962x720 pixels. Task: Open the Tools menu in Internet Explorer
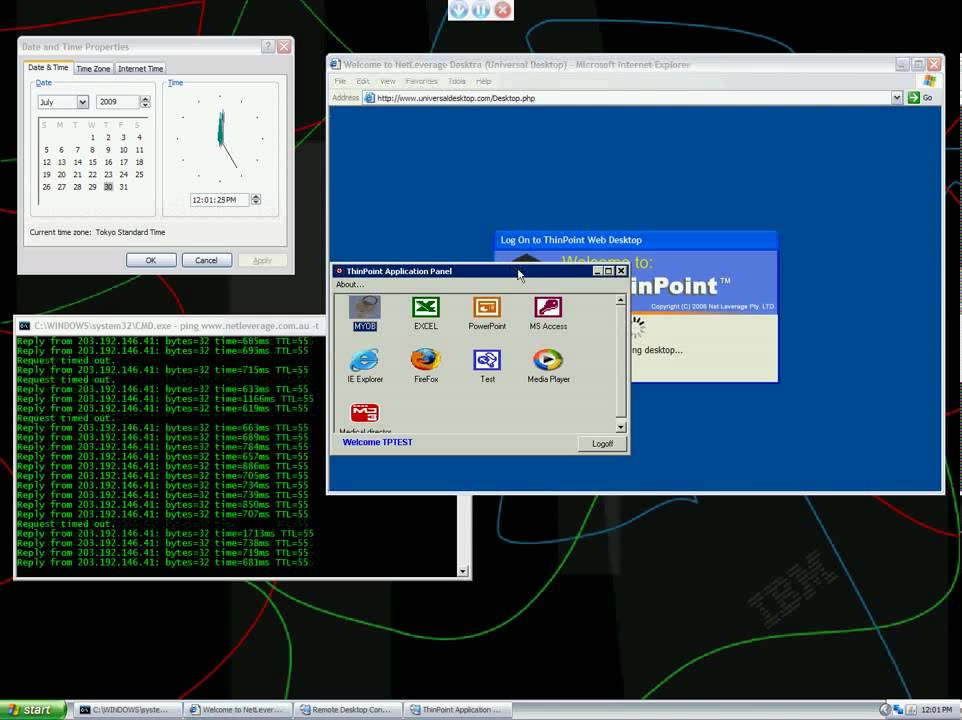pos(456,81)
